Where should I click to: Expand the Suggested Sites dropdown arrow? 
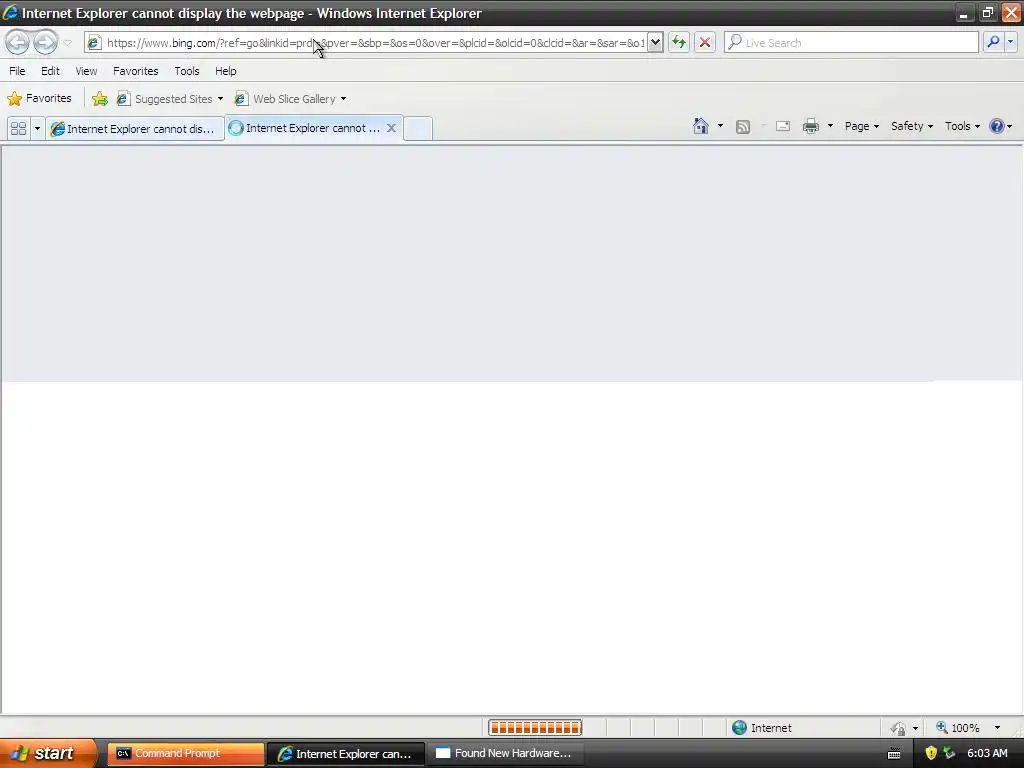pyautogui.click(x=220, y=99)
